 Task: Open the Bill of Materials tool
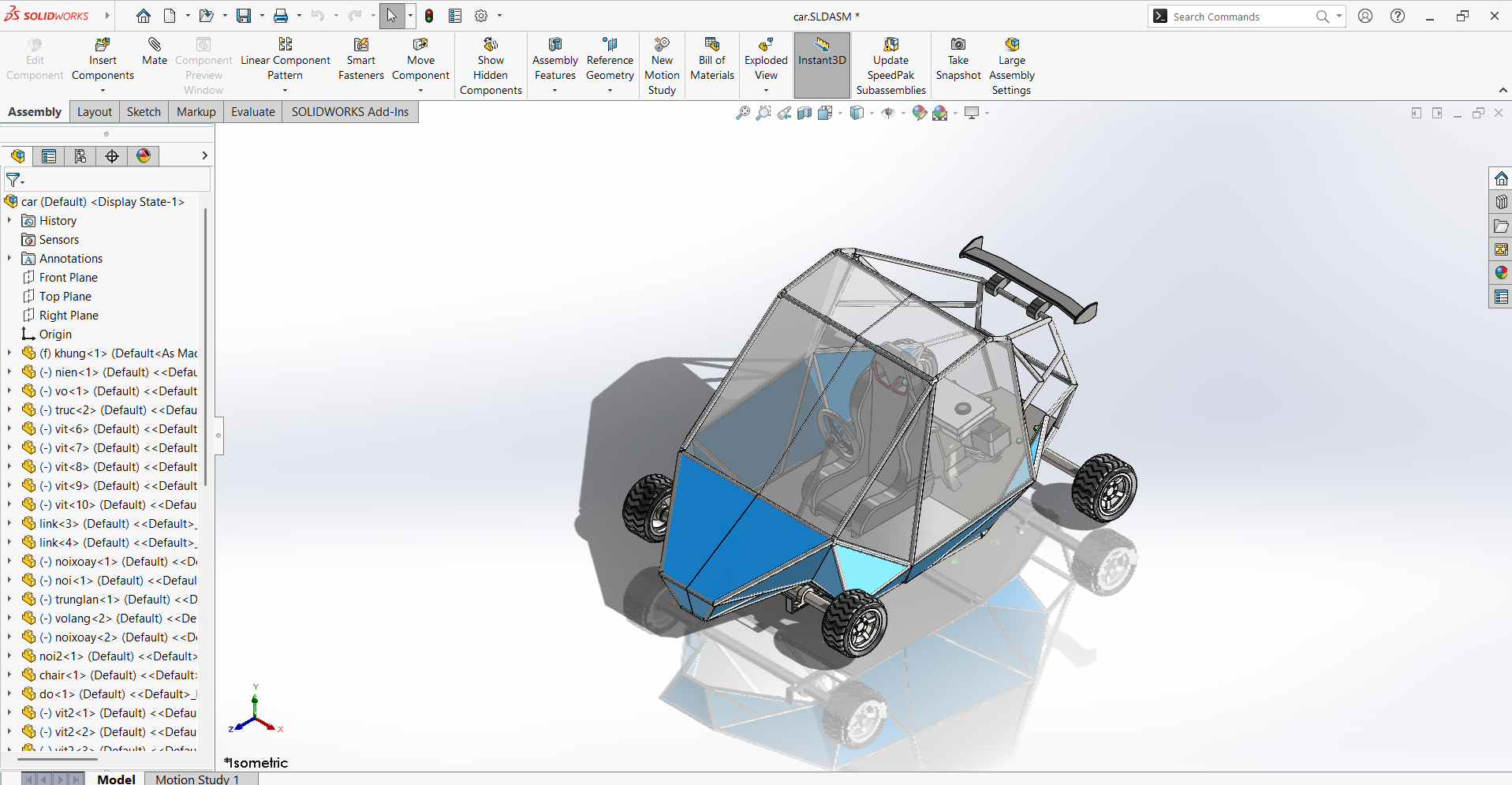712,59
